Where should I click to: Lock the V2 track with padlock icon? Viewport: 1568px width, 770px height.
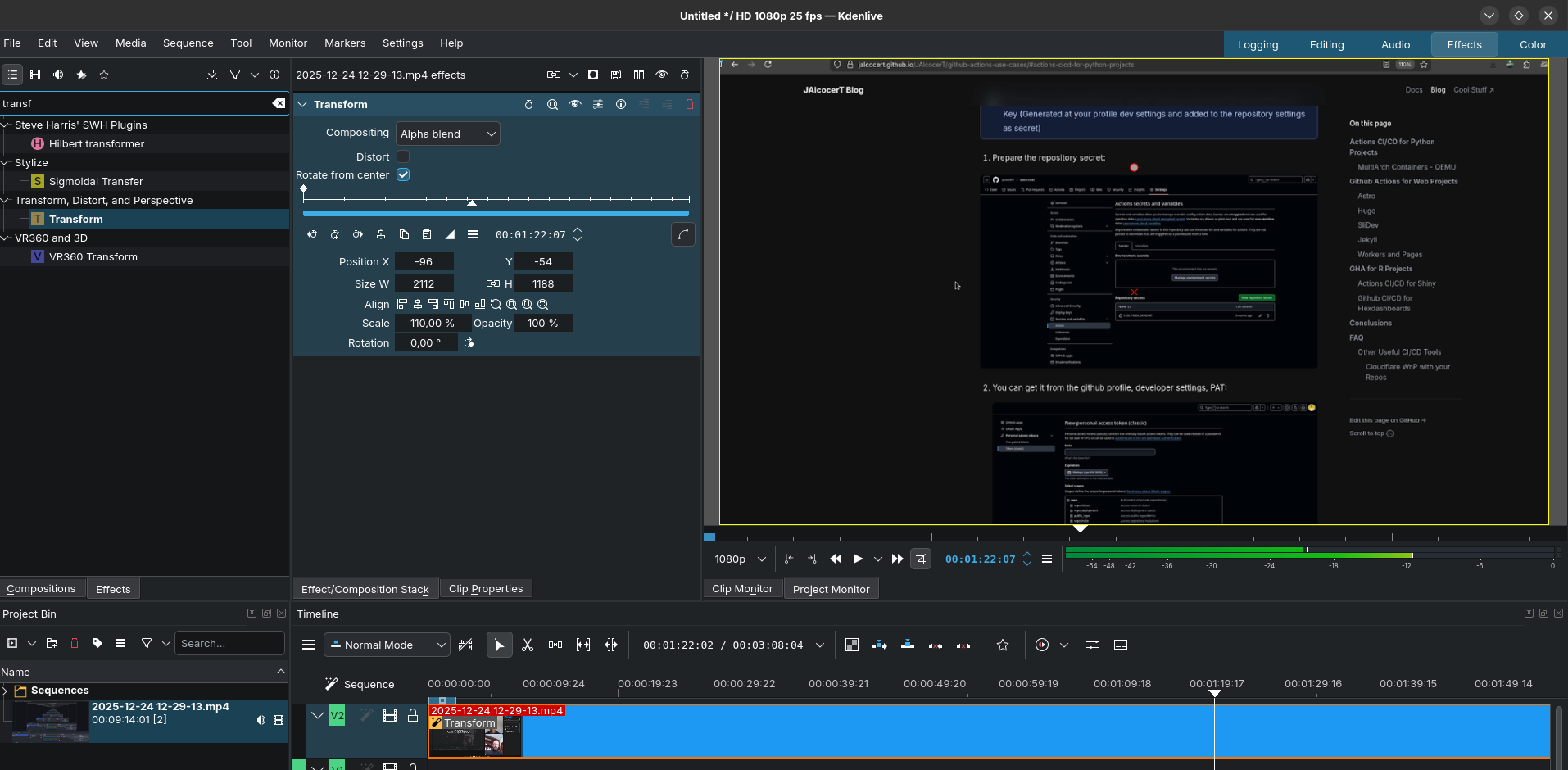point(413,715)
